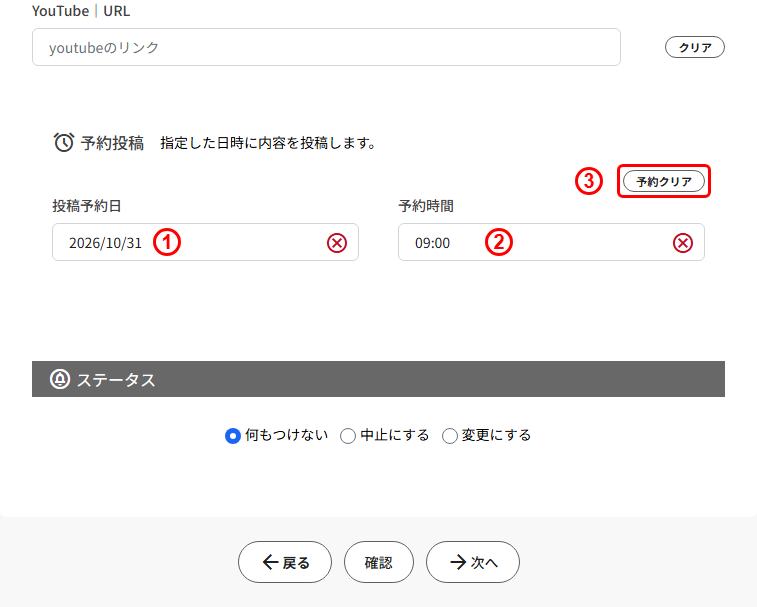This screenshot has height=607, width=757.
Task: Select the 変更にする radio option
Action: 449,436
